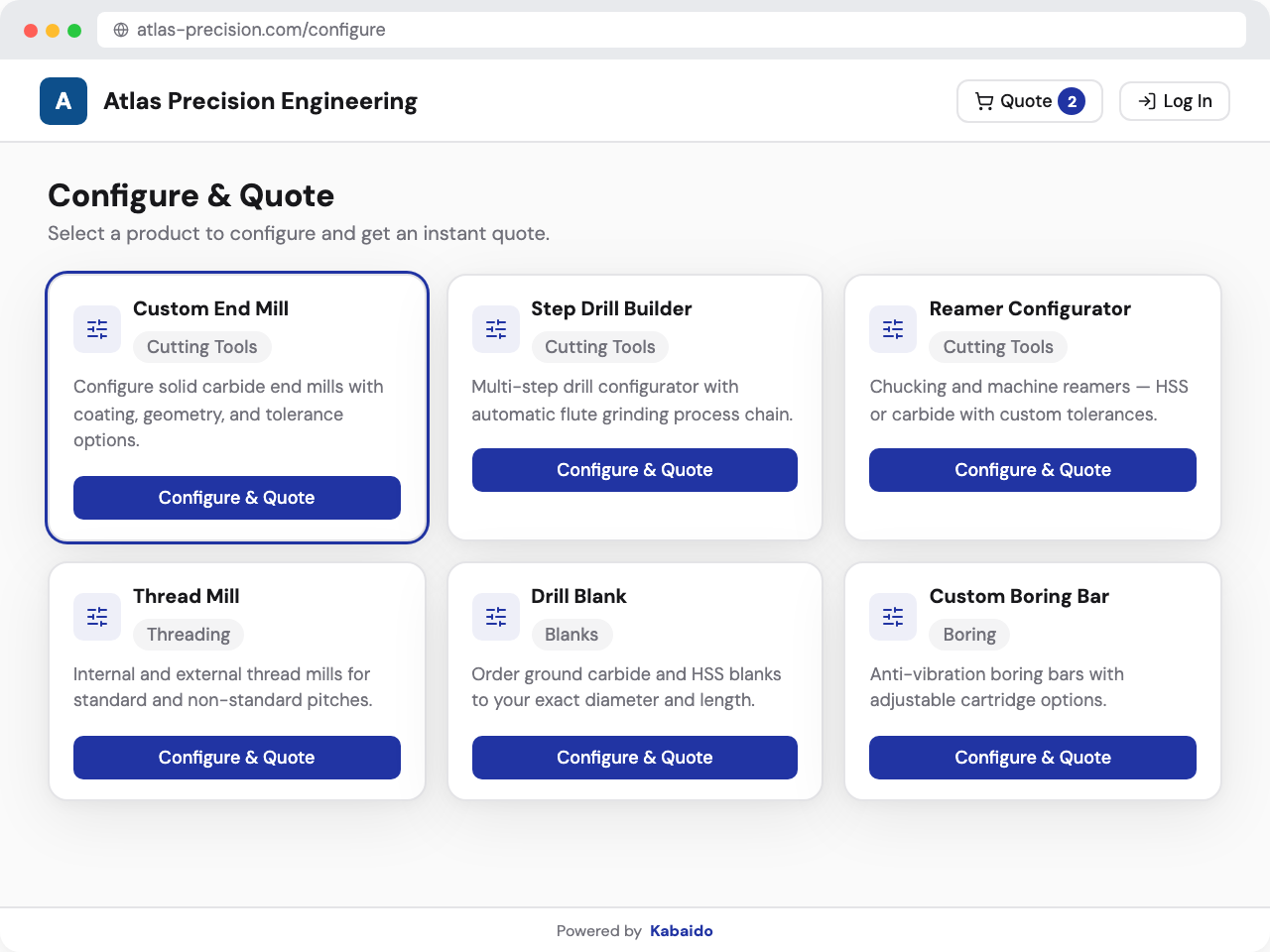The width and height of the screenshot is (1270, 952).
Task: Open the Kabaido link in the footer
Action: click(681, 930)
